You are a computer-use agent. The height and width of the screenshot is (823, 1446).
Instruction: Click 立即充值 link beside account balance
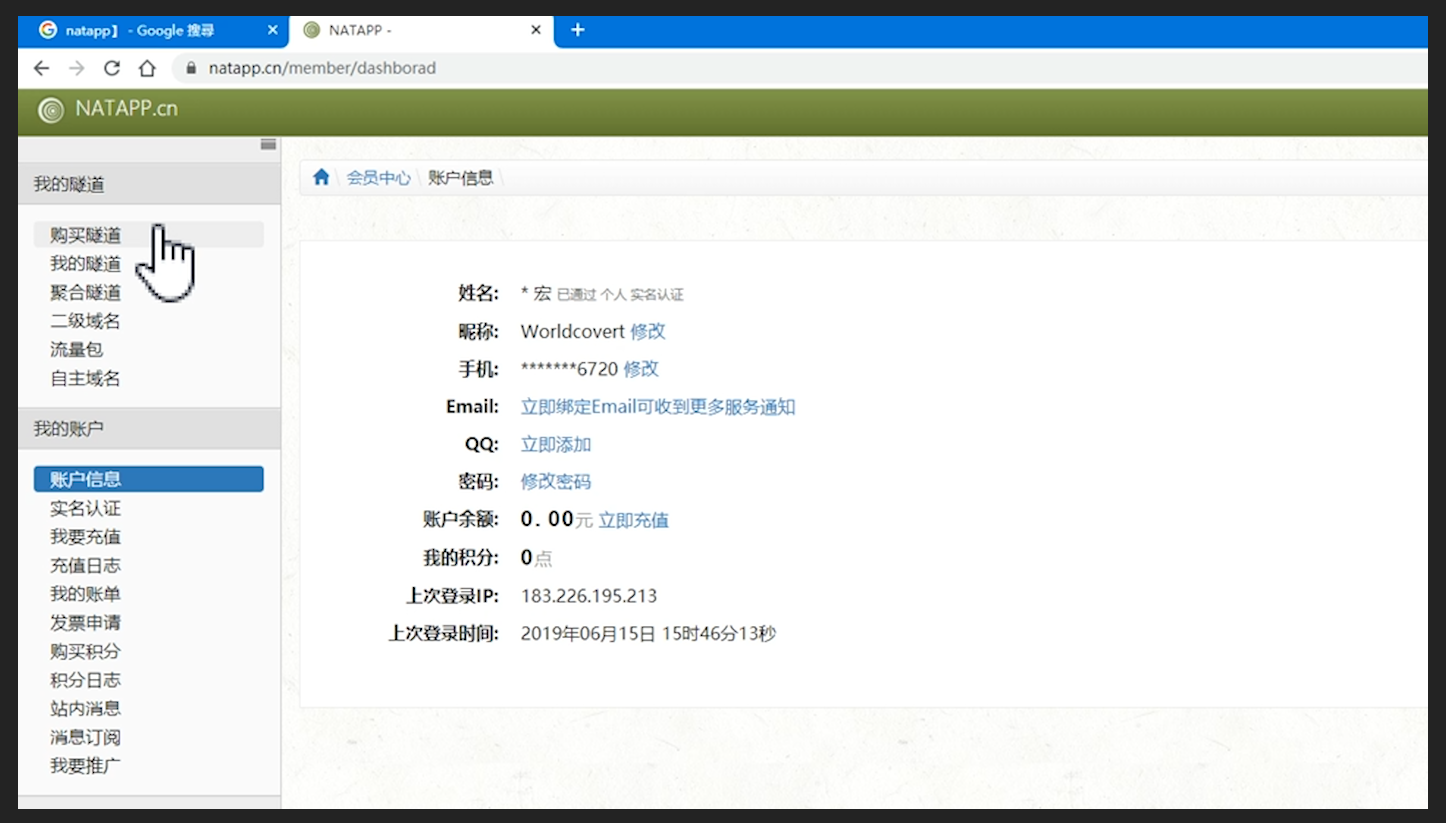point(633,520)
